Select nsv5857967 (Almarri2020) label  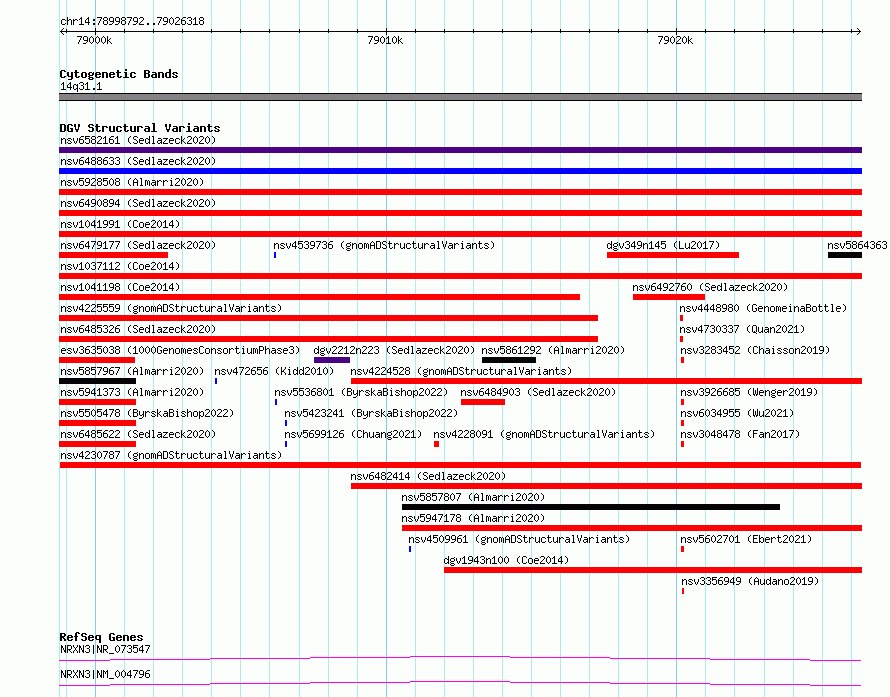(132, 371)
